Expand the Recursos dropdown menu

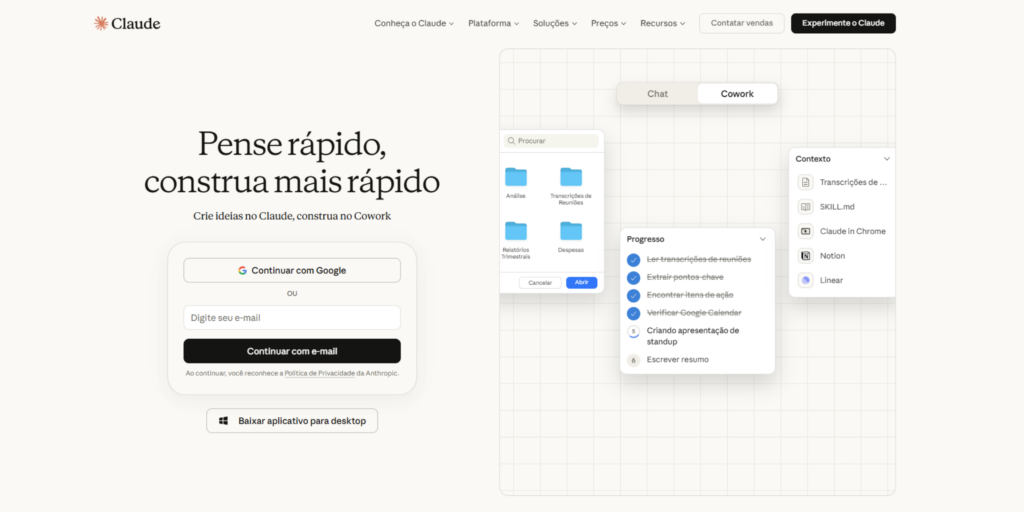(663, 24)
